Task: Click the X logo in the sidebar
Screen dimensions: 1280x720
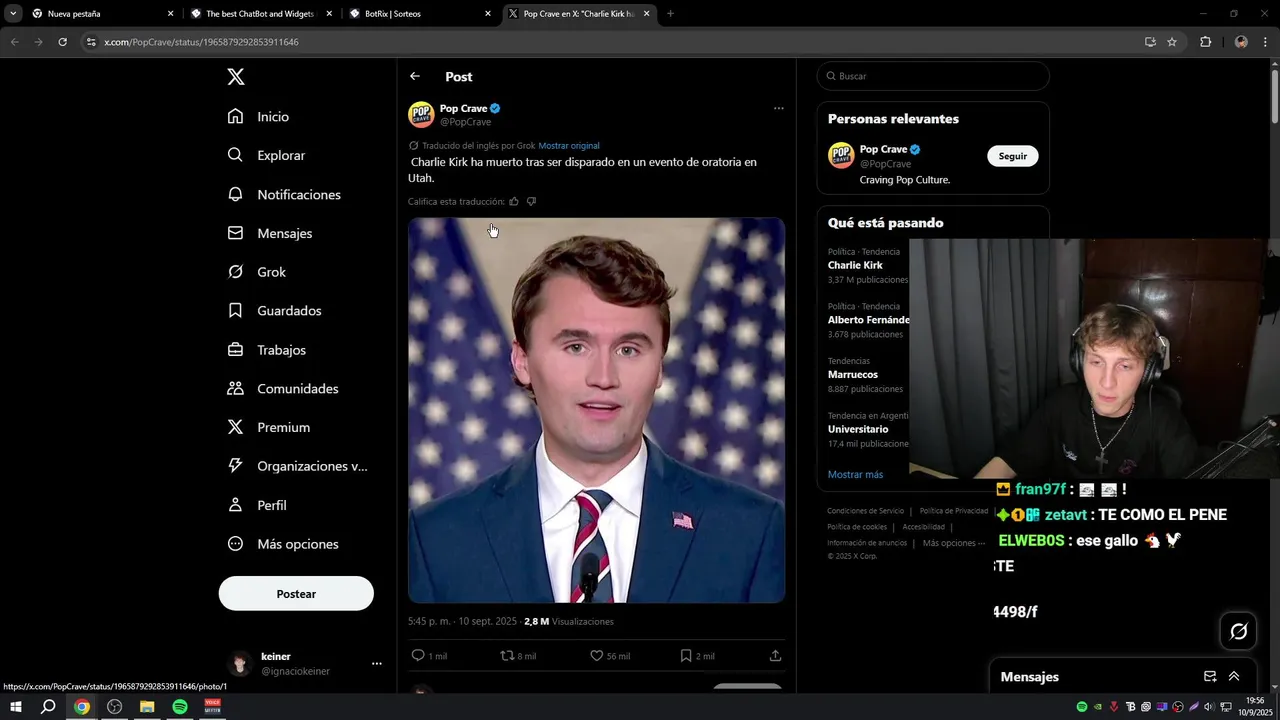Action: 236,77
